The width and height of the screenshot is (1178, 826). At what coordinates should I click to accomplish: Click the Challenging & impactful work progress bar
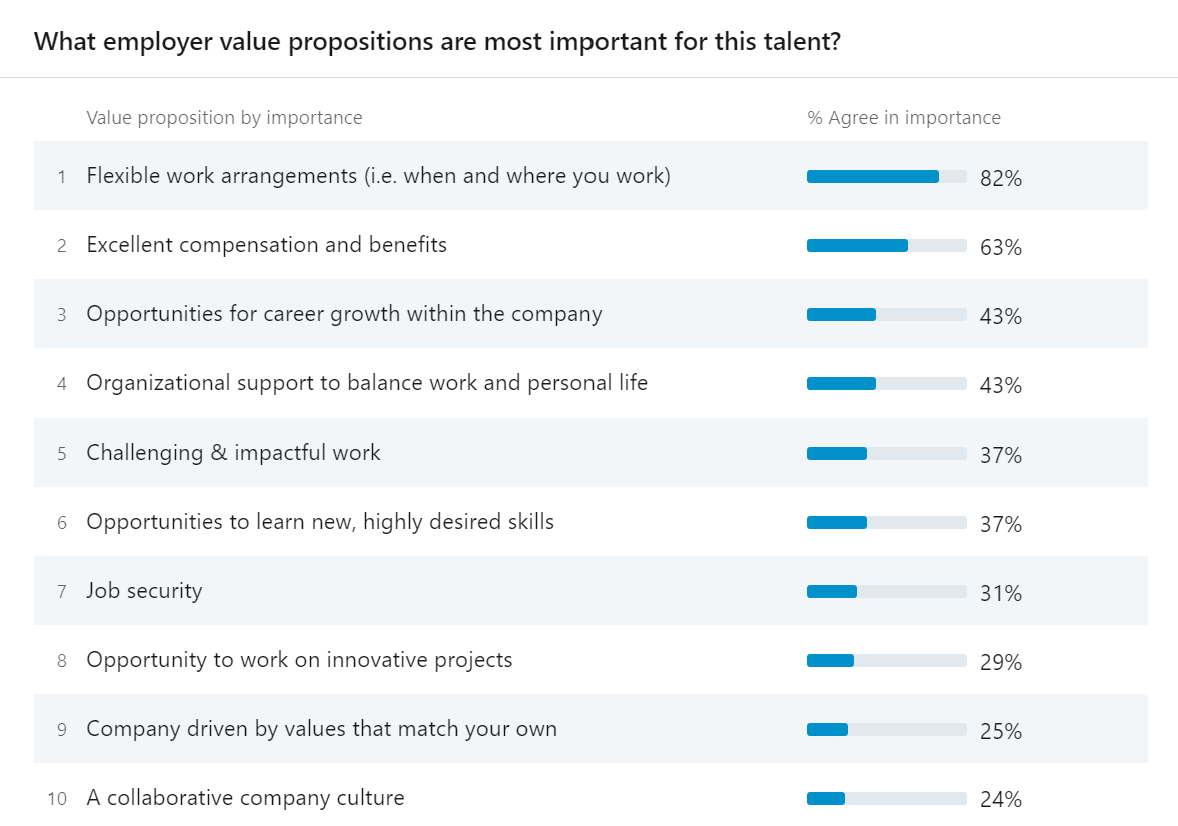click(886, 454)
